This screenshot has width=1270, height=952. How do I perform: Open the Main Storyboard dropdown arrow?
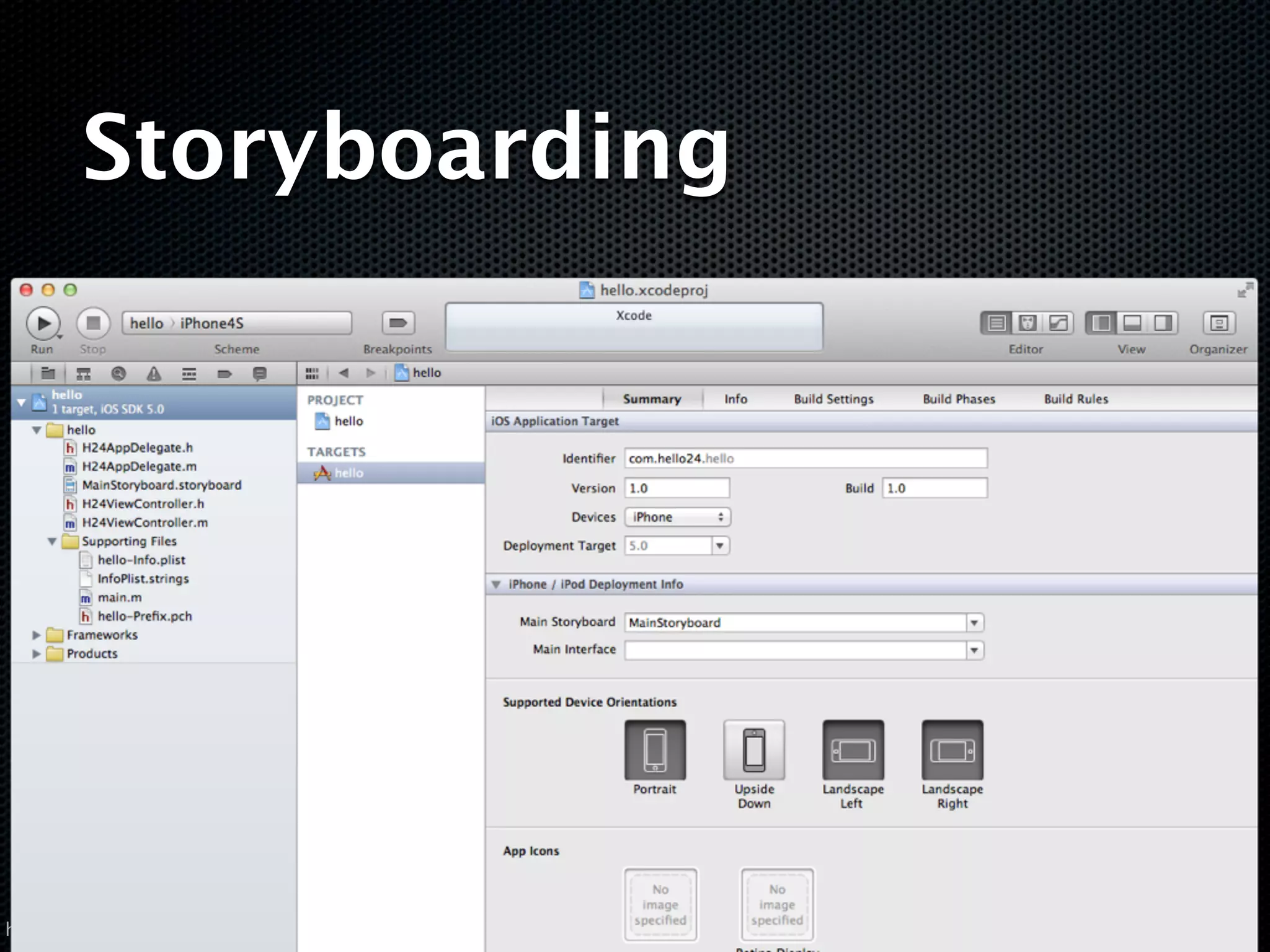pyautogui.click(x=974, y=622)
